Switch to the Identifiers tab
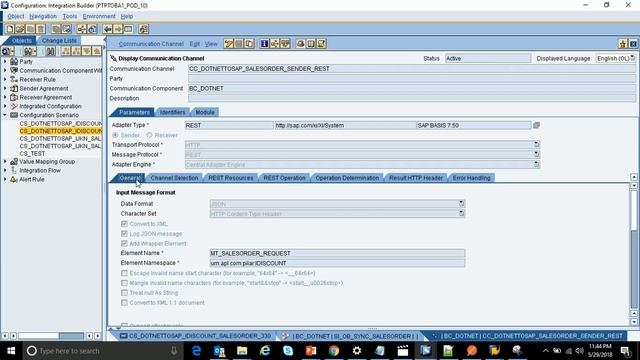Viewport: 640px width, 360px height. point(172,112)
